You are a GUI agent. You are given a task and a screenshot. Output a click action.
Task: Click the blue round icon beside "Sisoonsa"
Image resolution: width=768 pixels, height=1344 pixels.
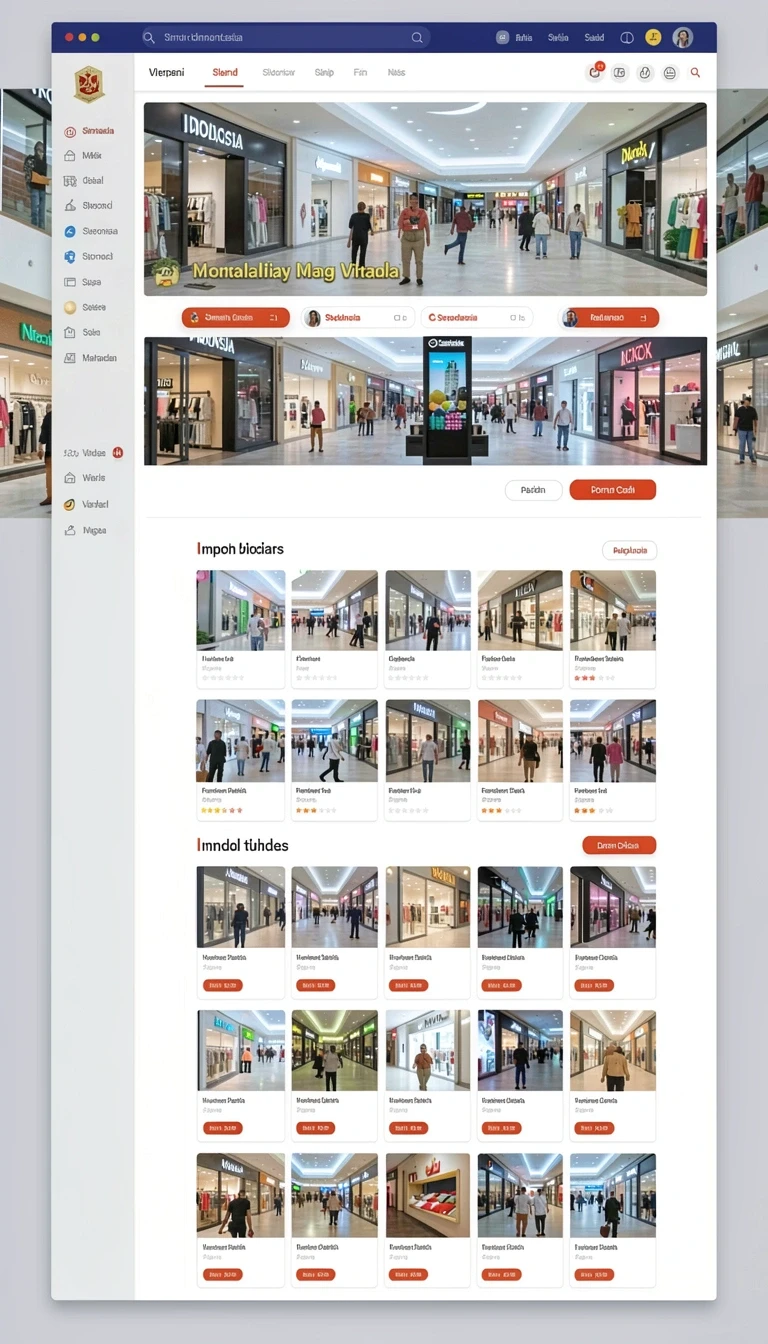click(x=70, y=231)
